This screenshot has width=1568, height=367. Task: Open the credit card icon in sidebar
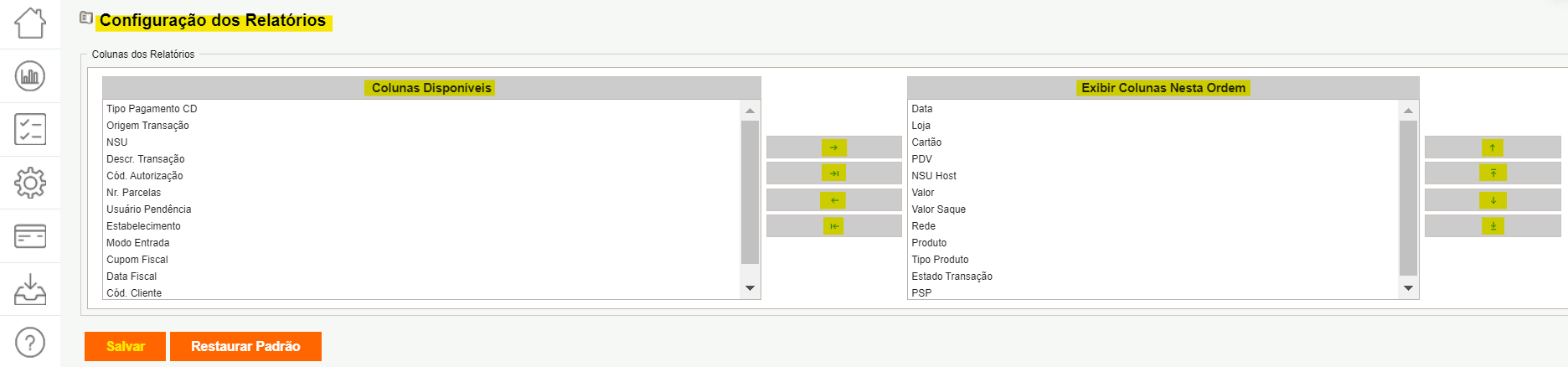(30, 236)
